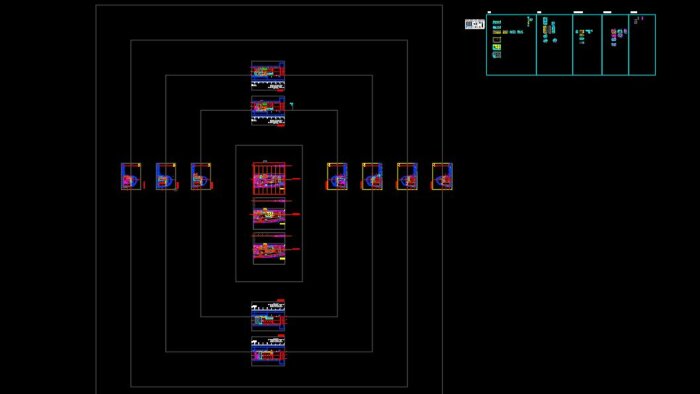The width and height of the screenshot is (700, 394).
Task: Click the widest, first cell of the teal legend frame
Action: pos(511,45)
